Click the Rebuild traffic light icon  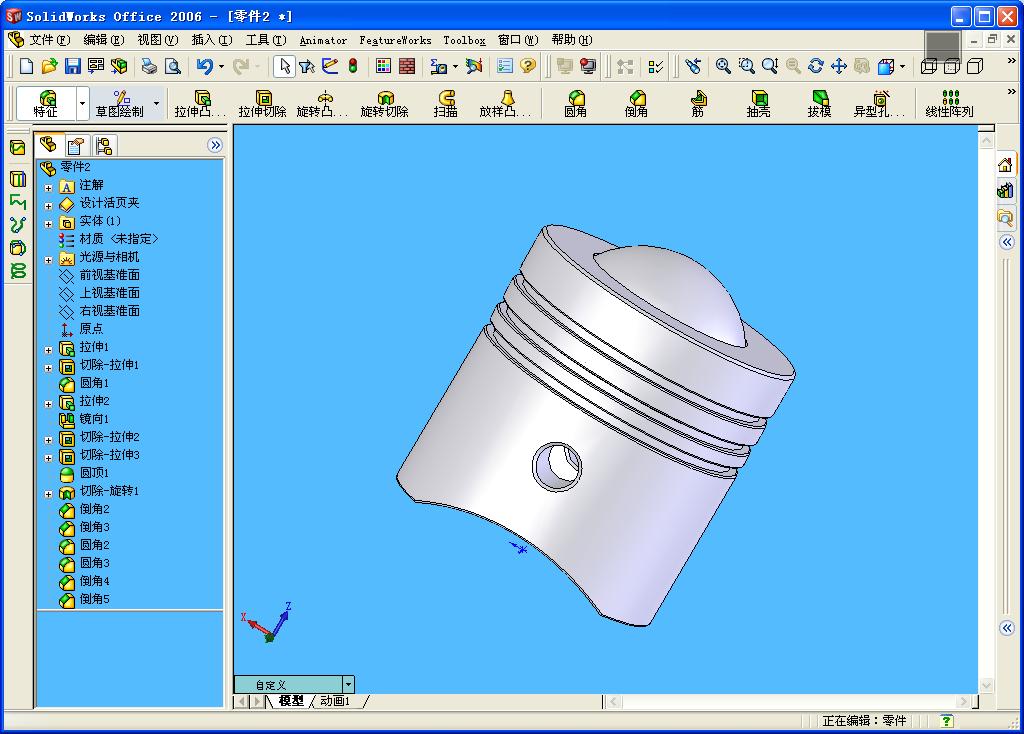[x=353, y=66]
